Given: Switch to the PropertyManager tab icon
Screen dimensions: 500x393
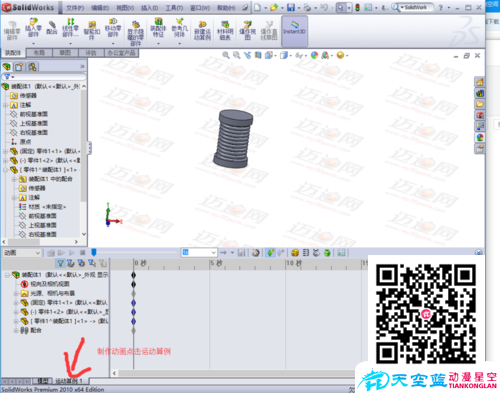Looking at the screenshot, I should 19,67.
